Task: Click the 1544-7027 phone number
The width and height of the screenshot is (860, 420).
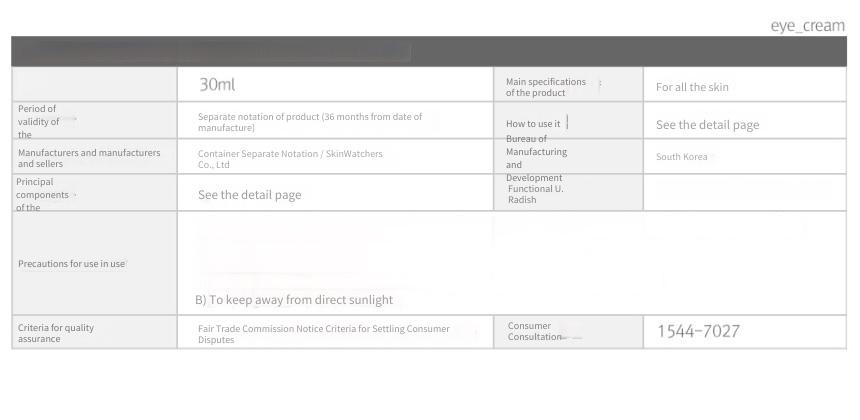Action: [x=698, y=331]
